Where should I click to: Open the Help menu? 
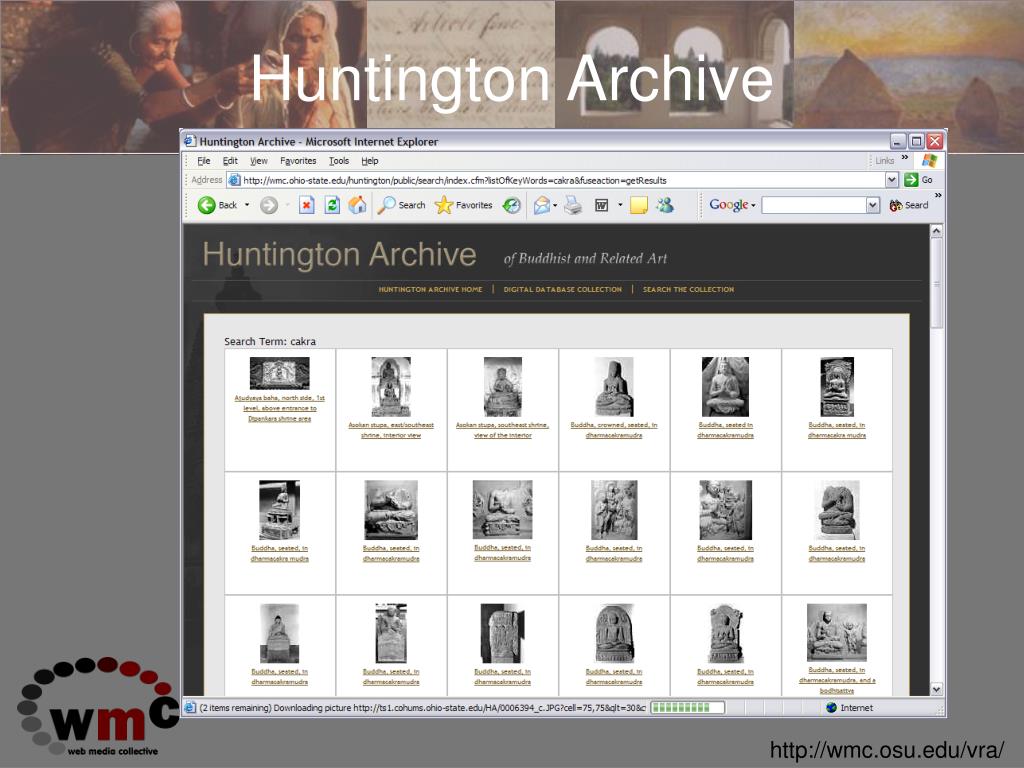click(x=370, y=161)
